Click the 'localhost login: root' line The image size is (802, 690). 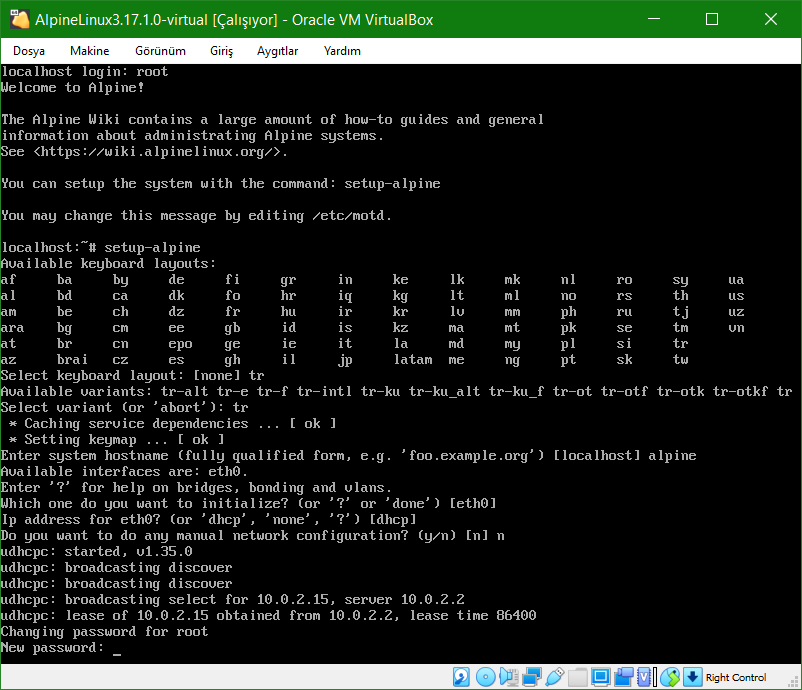(x=84, y=72)
